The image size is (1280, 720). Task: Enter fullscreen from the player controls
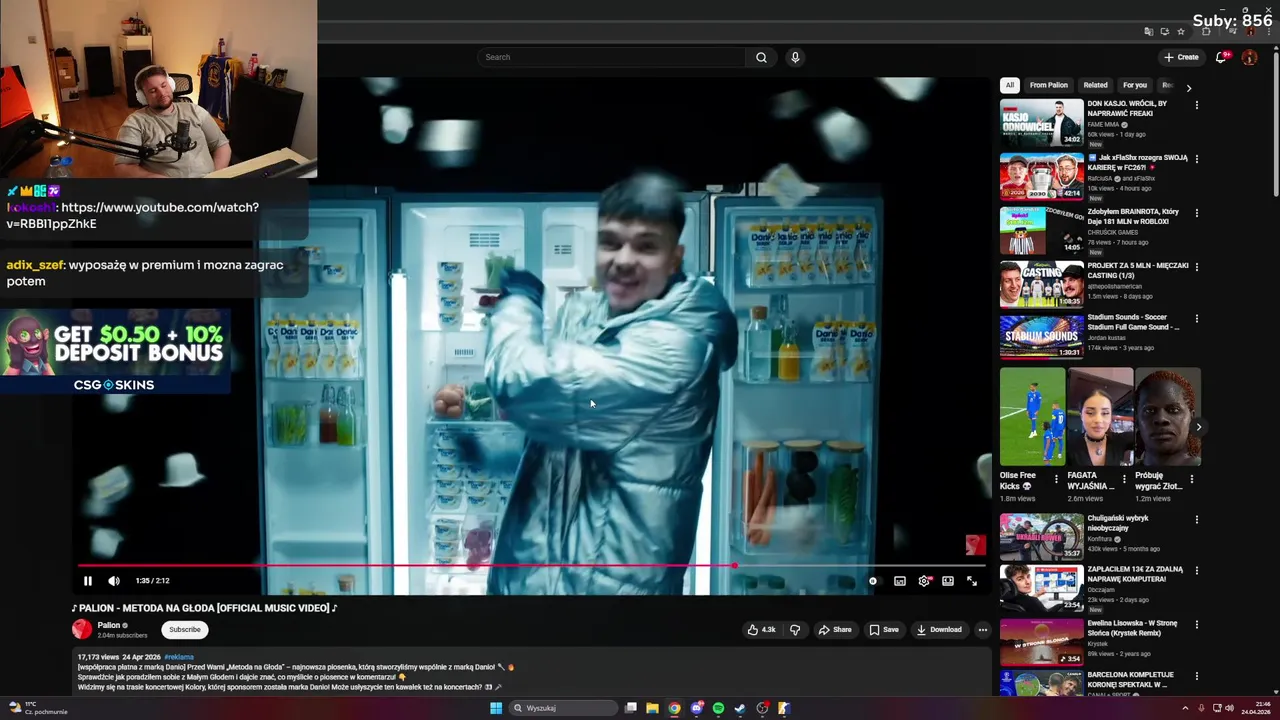point(972,581)
